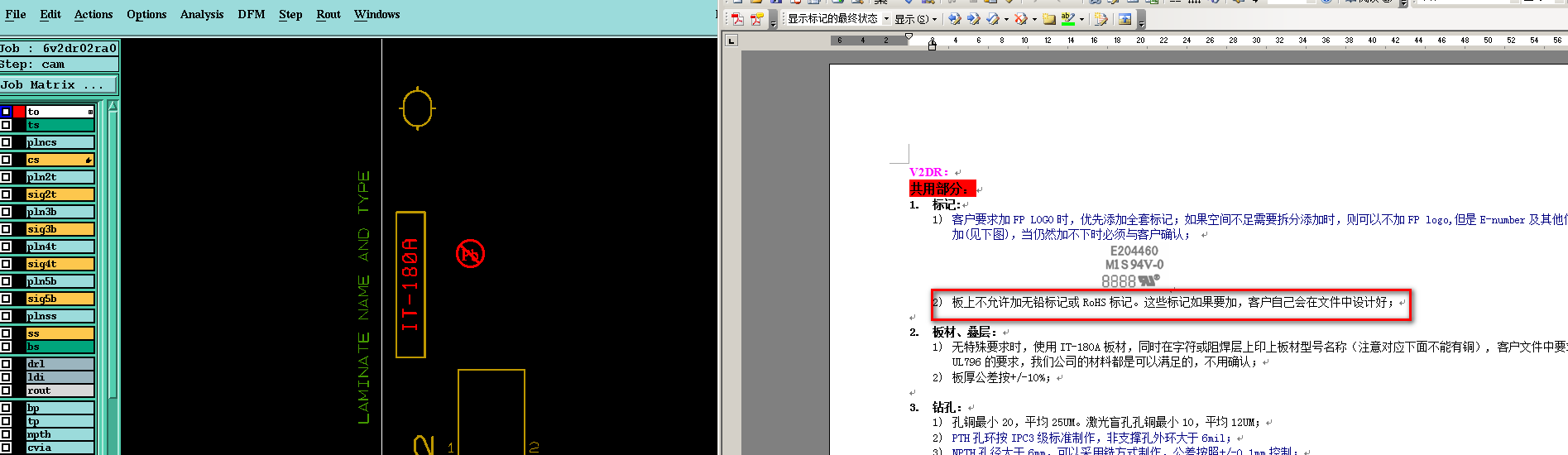Viewport: 1568px width, 455px height.
Task: Toggle the checkbox for layer pln3b
Action: (x=6, y=212)
